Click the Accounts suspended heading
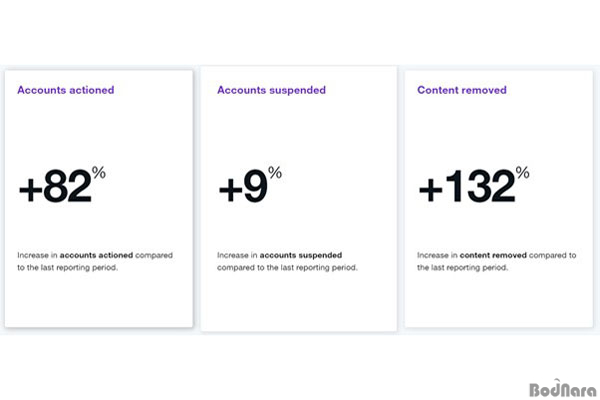The width and height of the screenshot is (600, 400). click(x=271, y=90)
